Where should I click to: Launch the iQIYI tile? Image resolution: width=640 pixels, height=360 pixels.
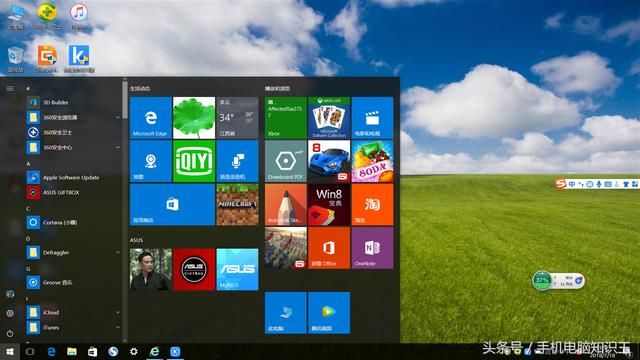tap(194, 161)
